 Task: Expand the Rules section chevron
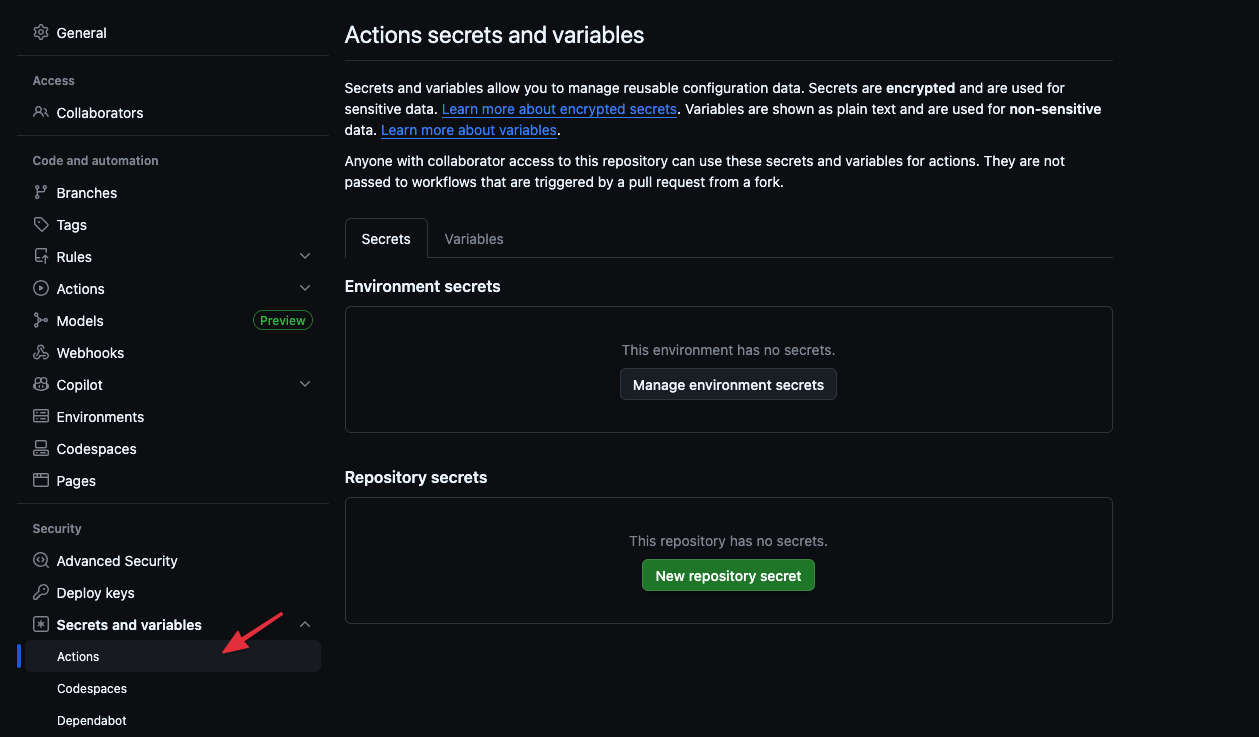click(305, 257)
